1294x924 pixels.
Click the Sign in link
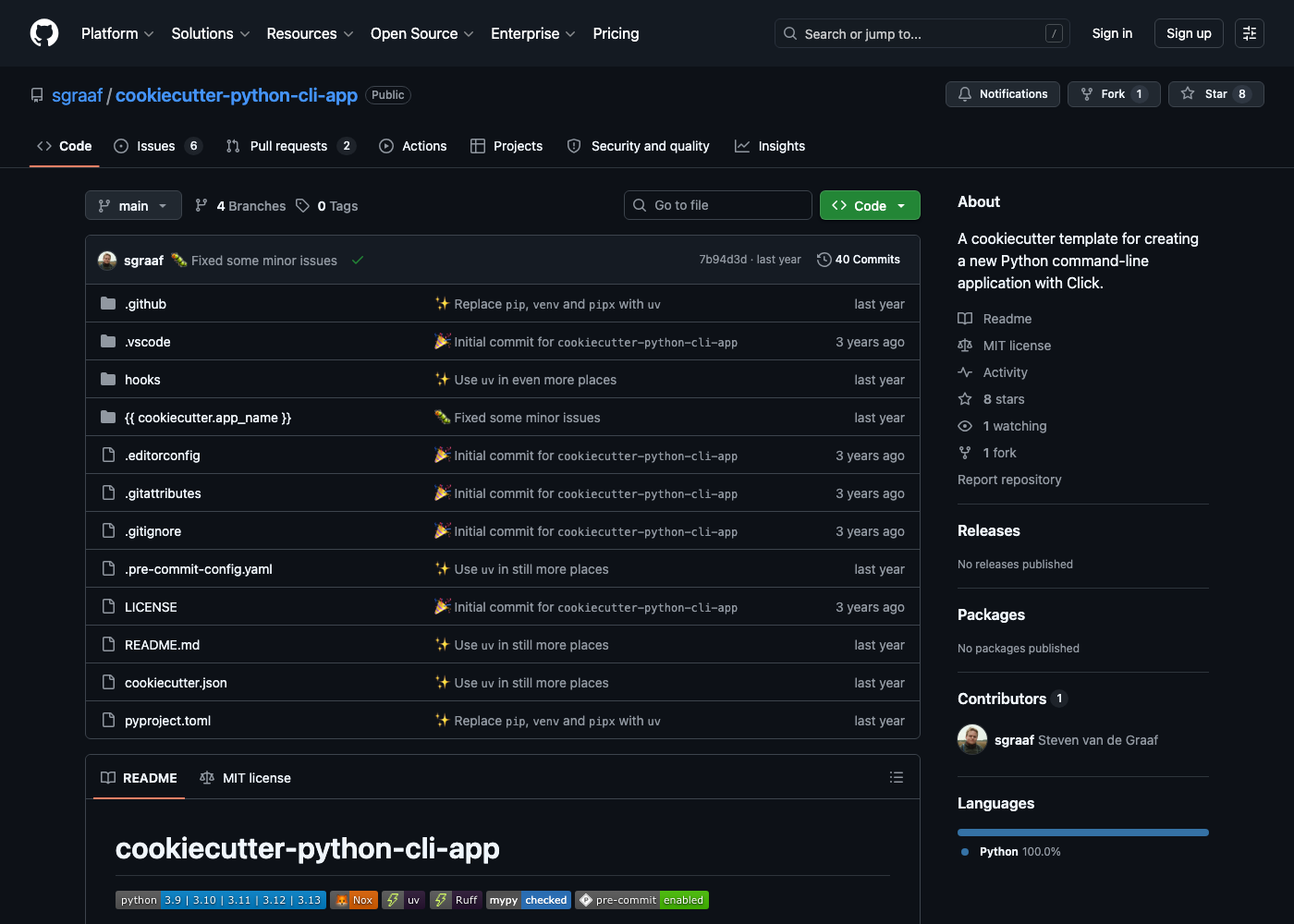1112,33
